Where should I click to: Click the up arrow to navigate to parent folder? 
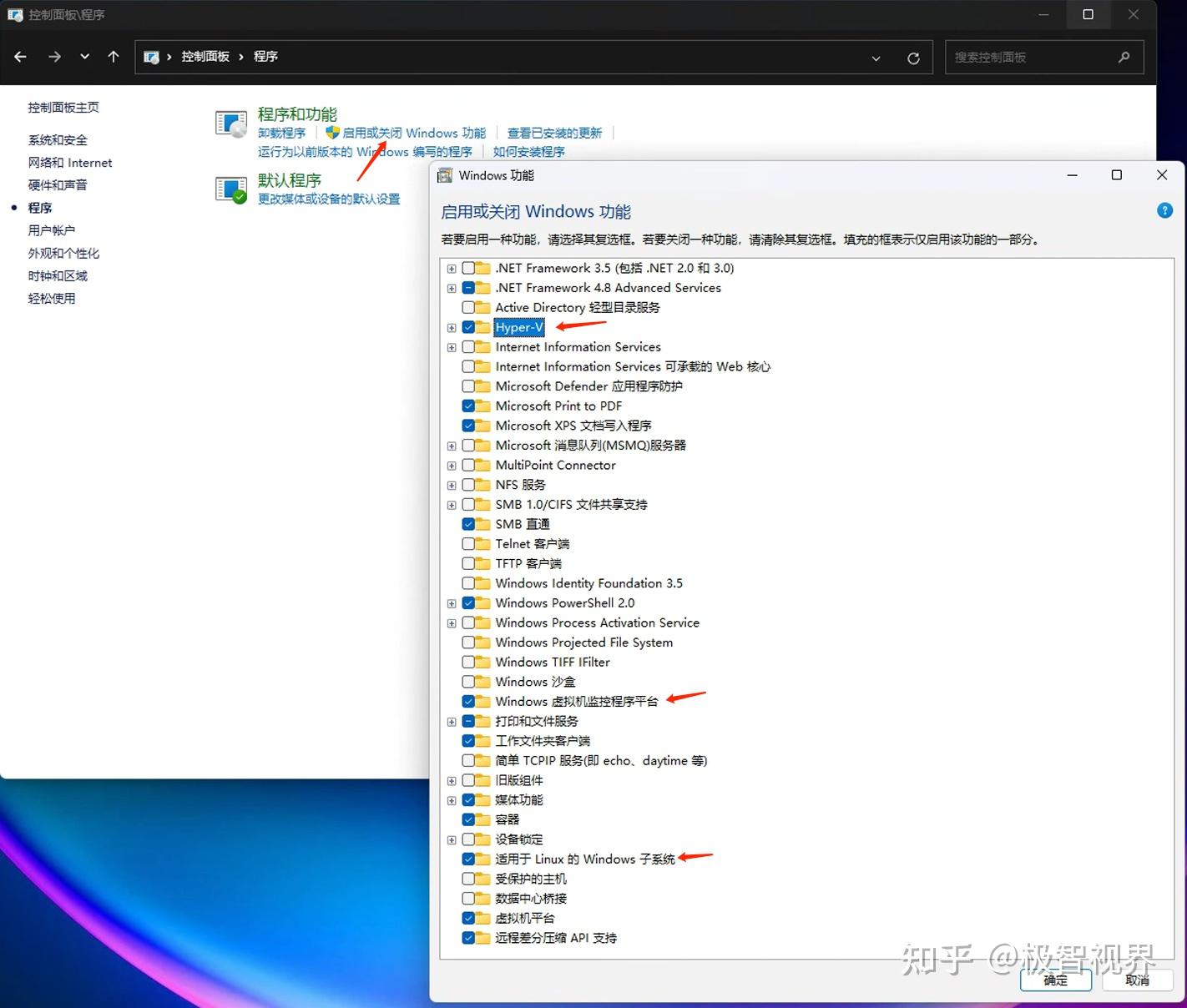click(x=114, y=57)
